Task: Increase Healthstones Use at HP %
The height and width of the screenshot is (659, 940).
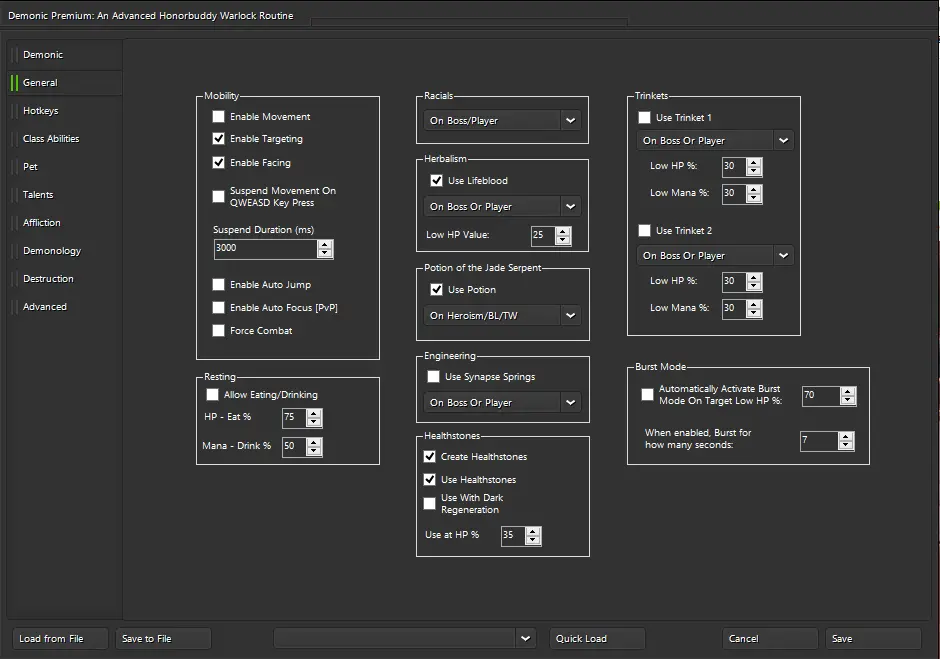Action: [x=532, y=531]
